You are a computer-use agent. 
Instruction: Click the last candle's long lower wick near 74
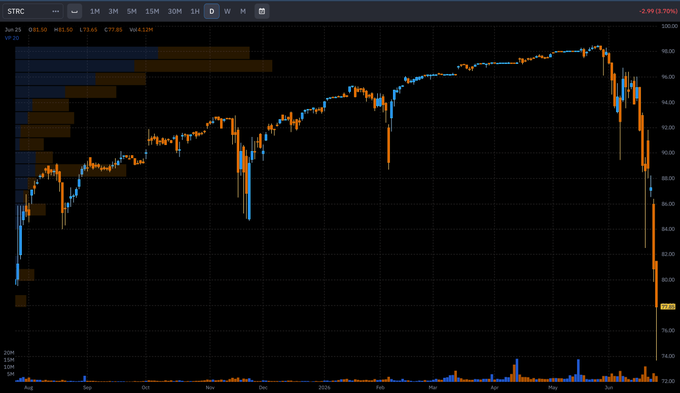656,334
